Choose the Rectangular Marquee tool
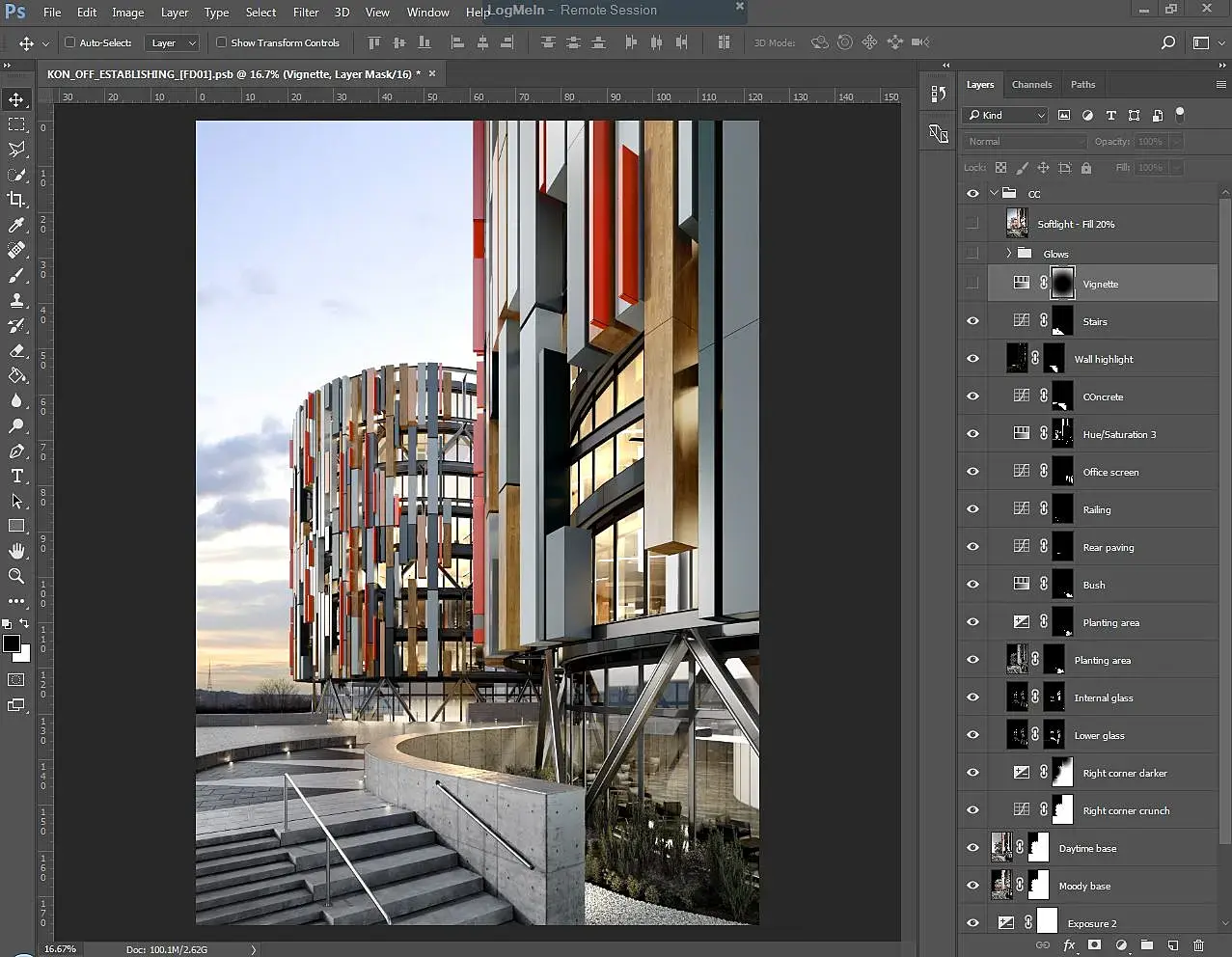This screenshot has height=957, width=1232. [x=16, y=124]
